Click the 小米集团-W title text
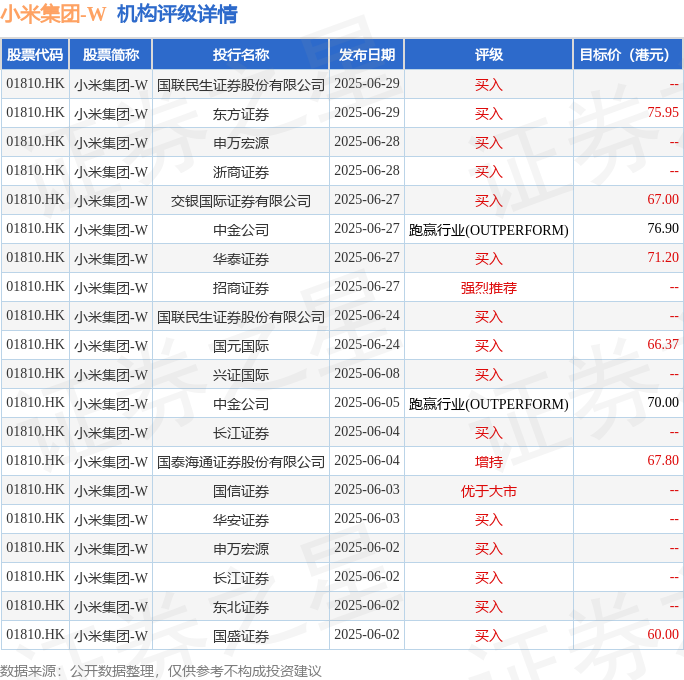This screenshot has height=680, width=684. point(53,14)
